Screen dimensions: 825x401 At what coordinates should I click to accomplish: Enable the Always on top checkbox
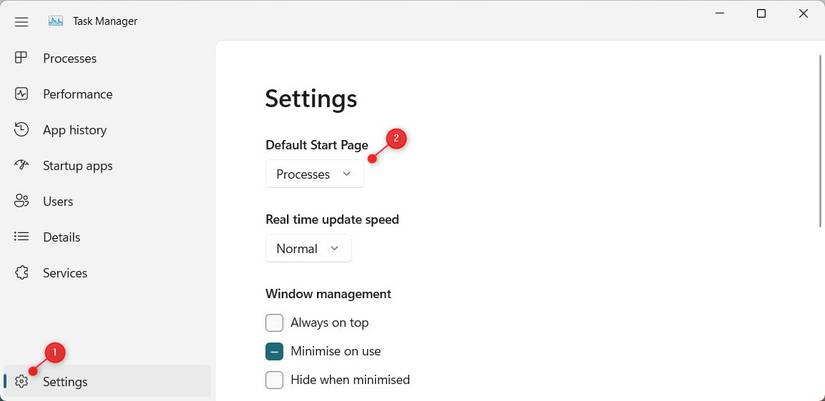(274, 322)
